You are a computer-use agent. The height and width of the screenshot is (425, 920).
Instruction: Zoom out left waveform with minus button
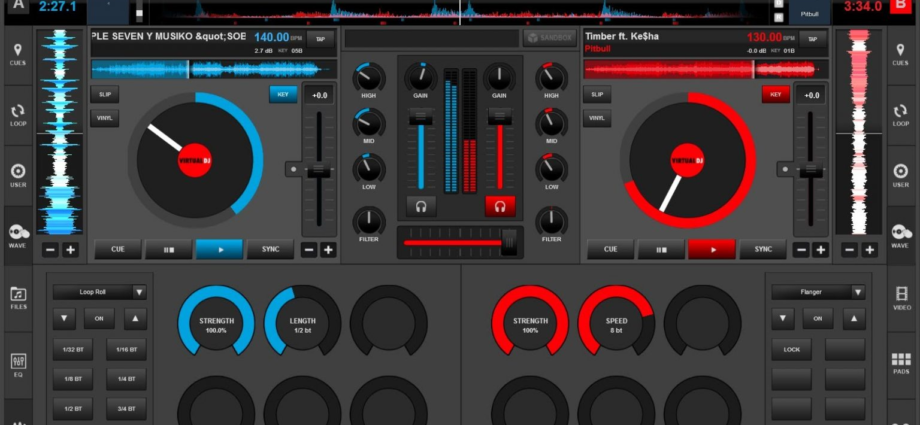(50, 249)
